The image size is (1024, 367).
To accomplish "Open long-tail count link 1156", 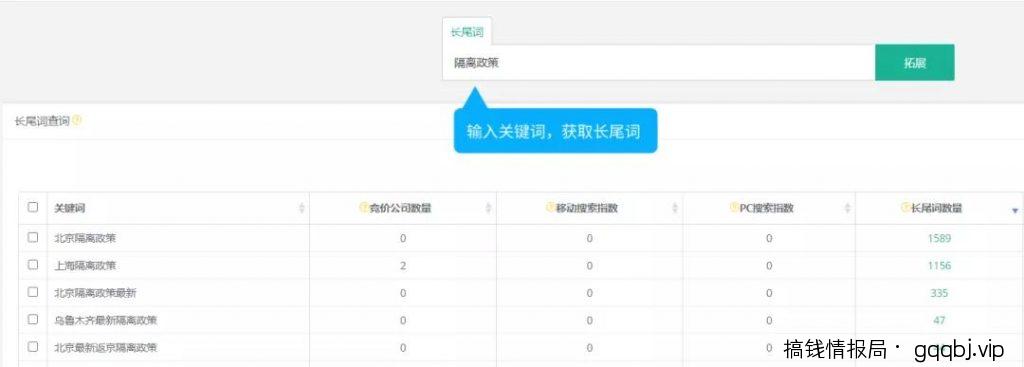I will click(939, 266).
